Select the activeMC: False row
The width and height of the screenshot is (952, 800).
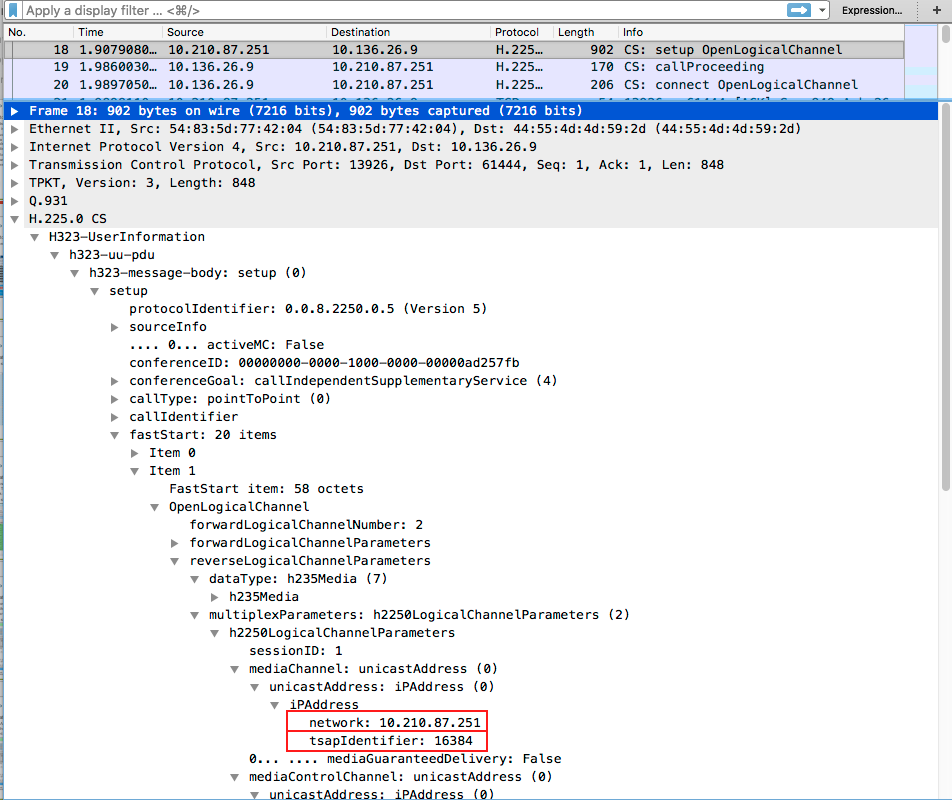(471, 345)
